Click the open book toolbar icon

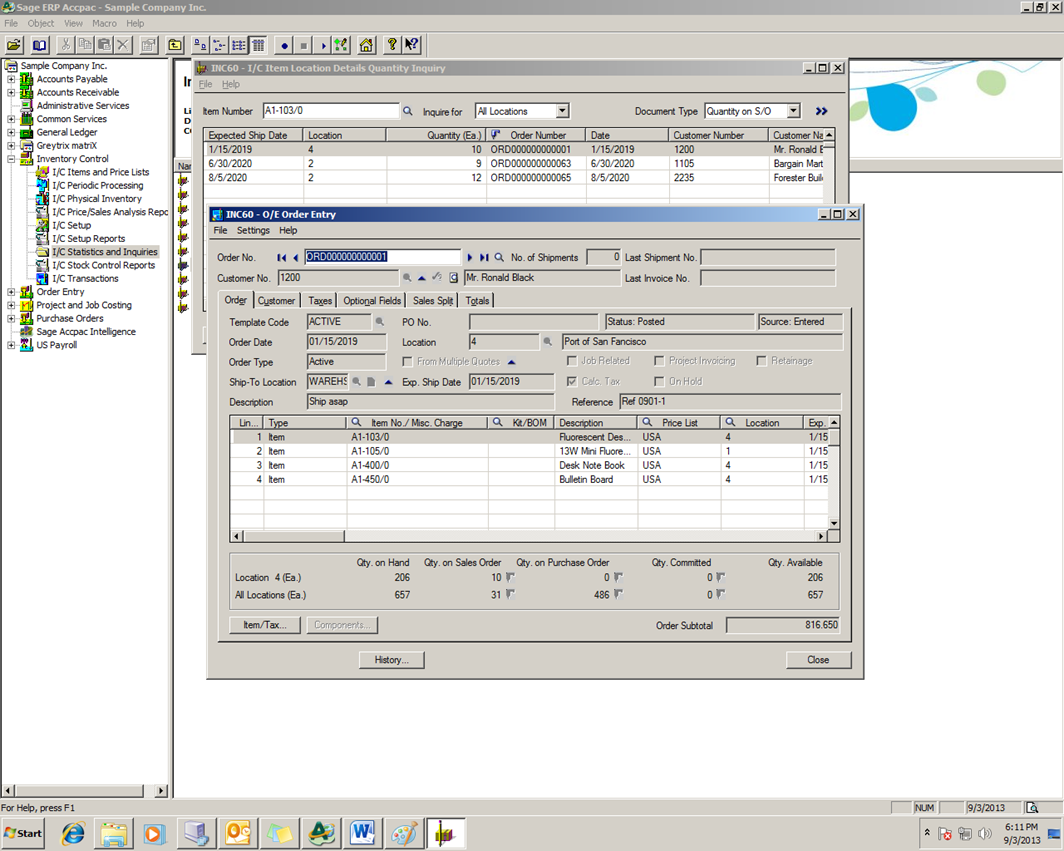39,45
